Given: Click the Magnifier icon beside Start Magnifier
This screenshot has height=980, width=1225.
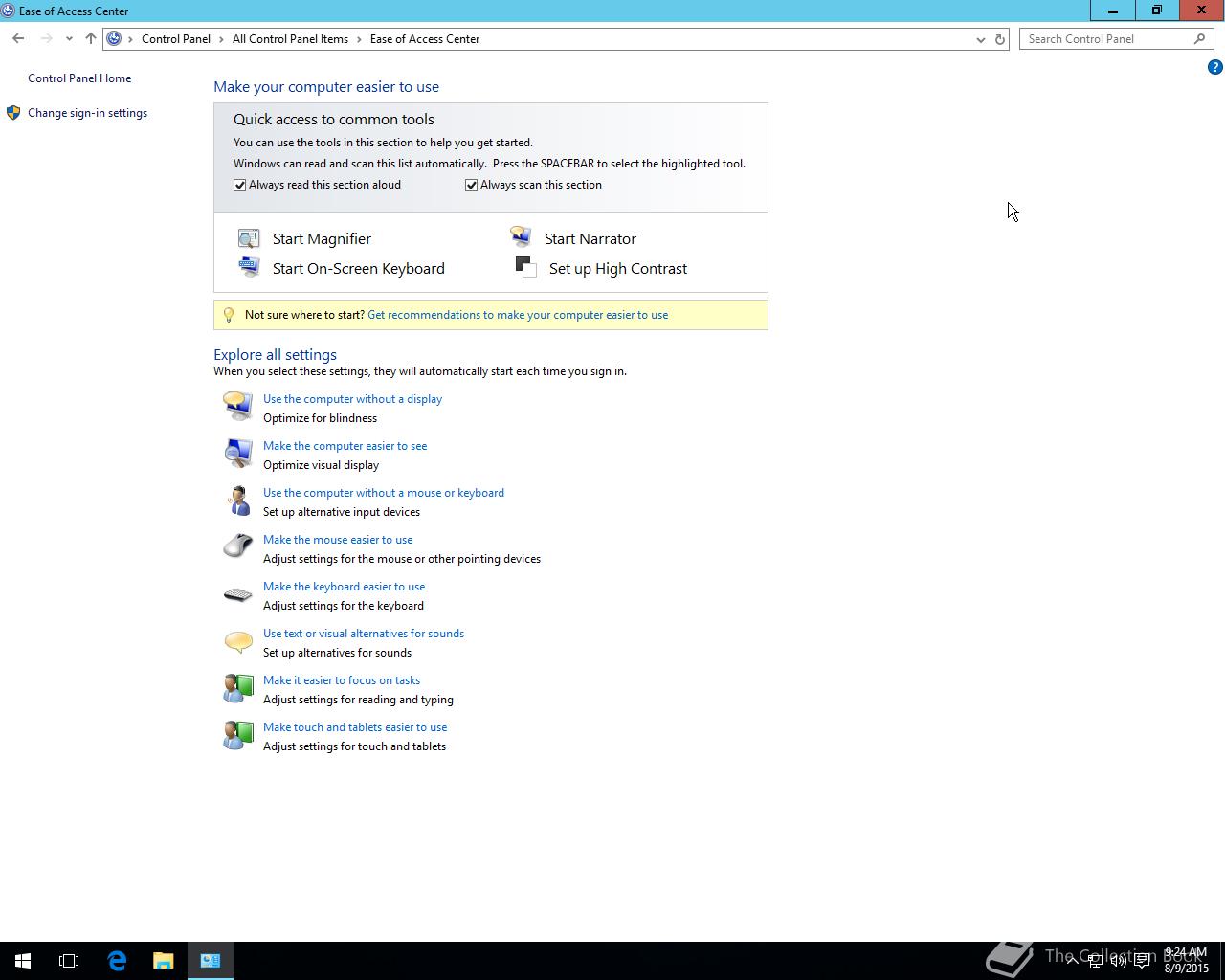Looking at the screenshot, I should coord(249,238).
